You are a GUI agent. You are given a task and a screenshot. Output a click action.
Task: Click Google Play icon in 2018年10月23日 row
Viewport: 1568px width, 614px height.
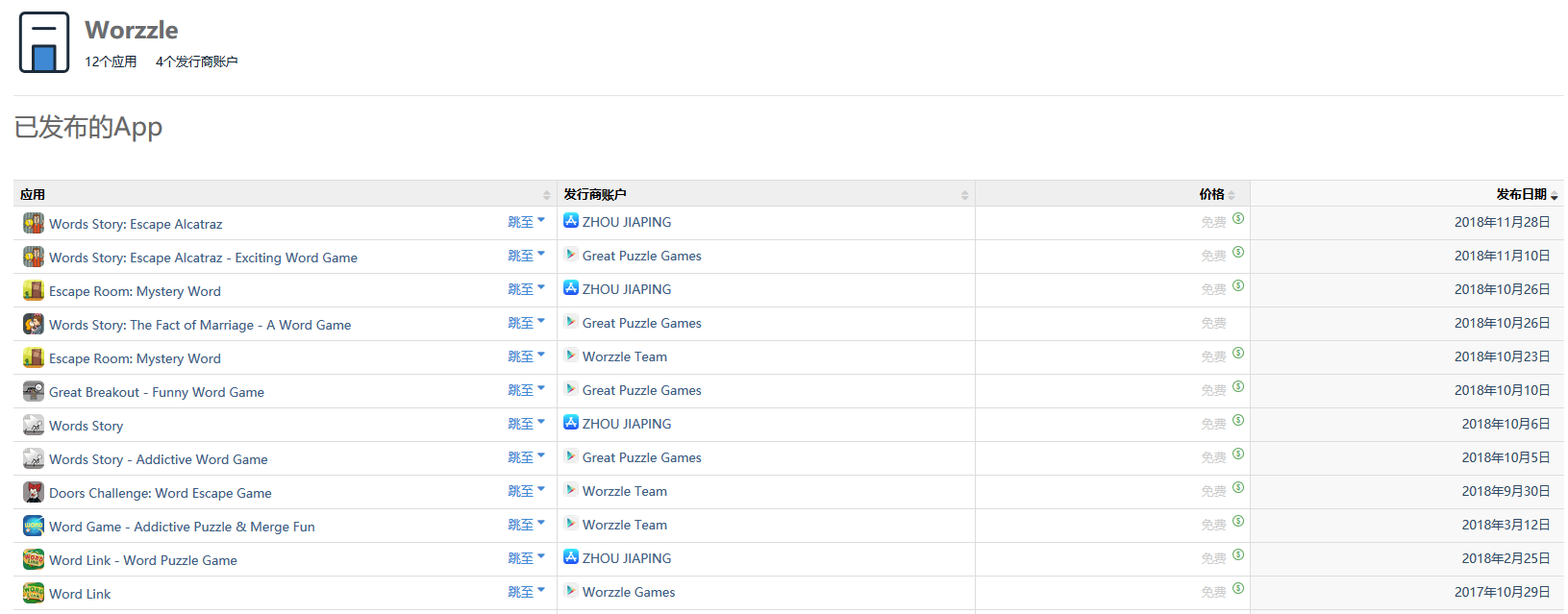[x=571, y=356]
